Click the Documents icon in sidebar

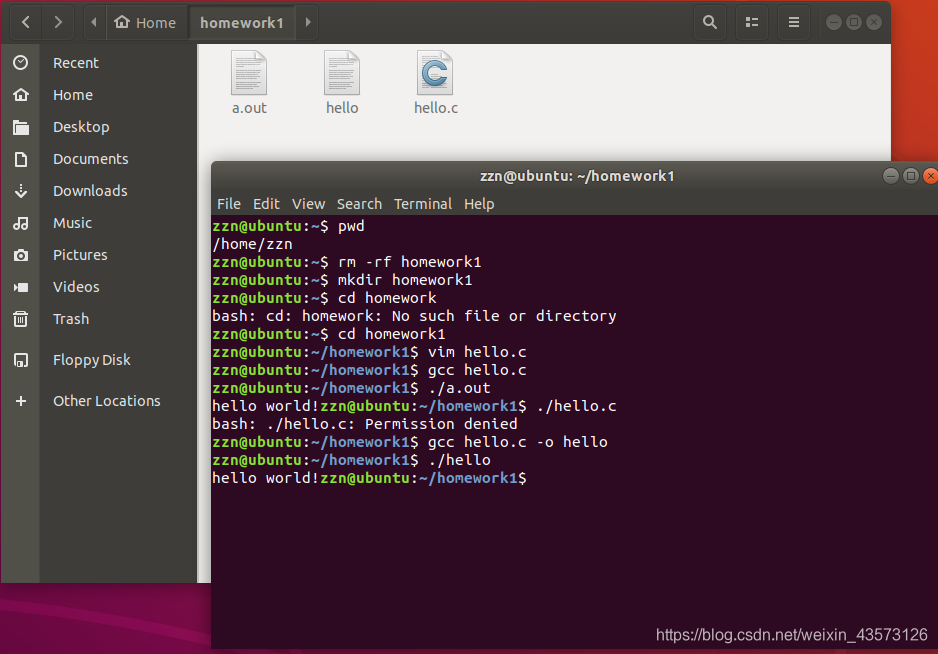tap(21, 159)
